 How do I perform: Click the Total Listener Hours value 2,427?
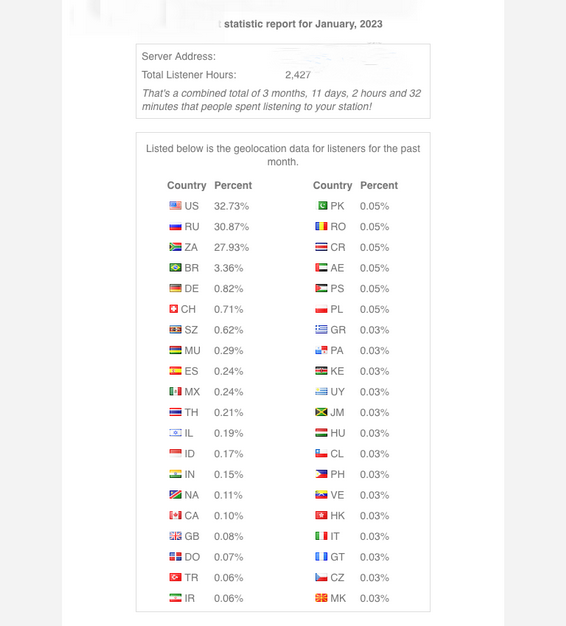[298, 75]
